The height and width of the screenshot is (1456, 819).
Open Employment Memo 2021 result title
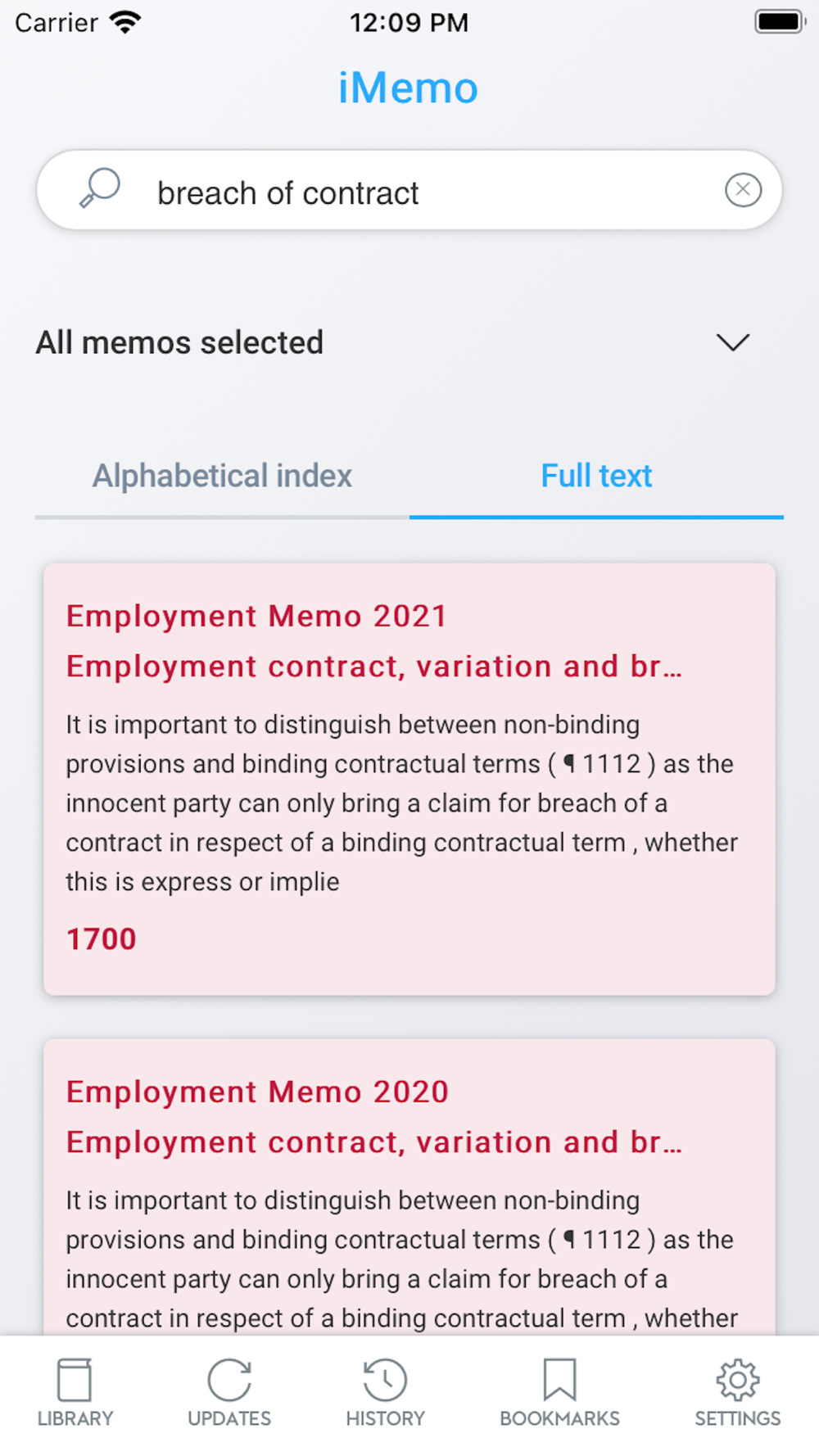(x=256, y=616)
